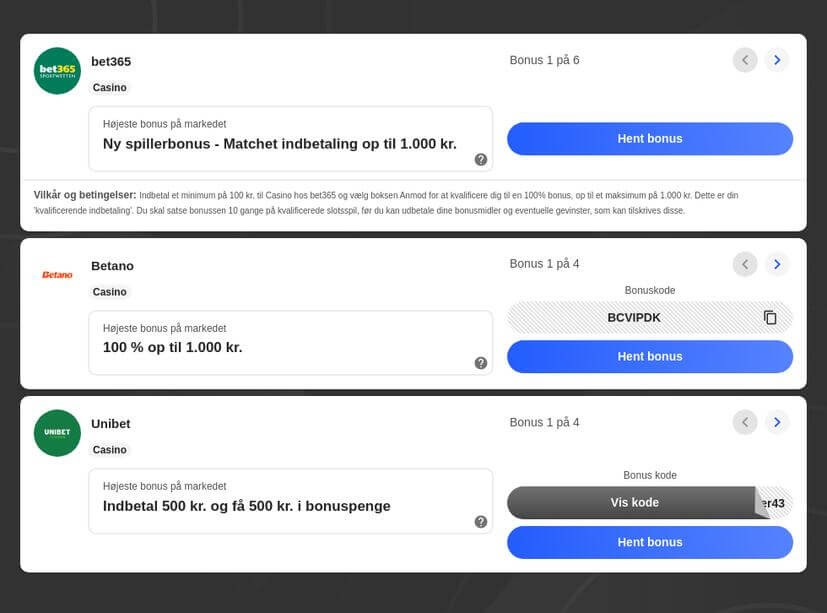Image resolution: width=827 pixels, height=613 pixels.
Task: Click the bet365 logo
Action: point(57,71)
